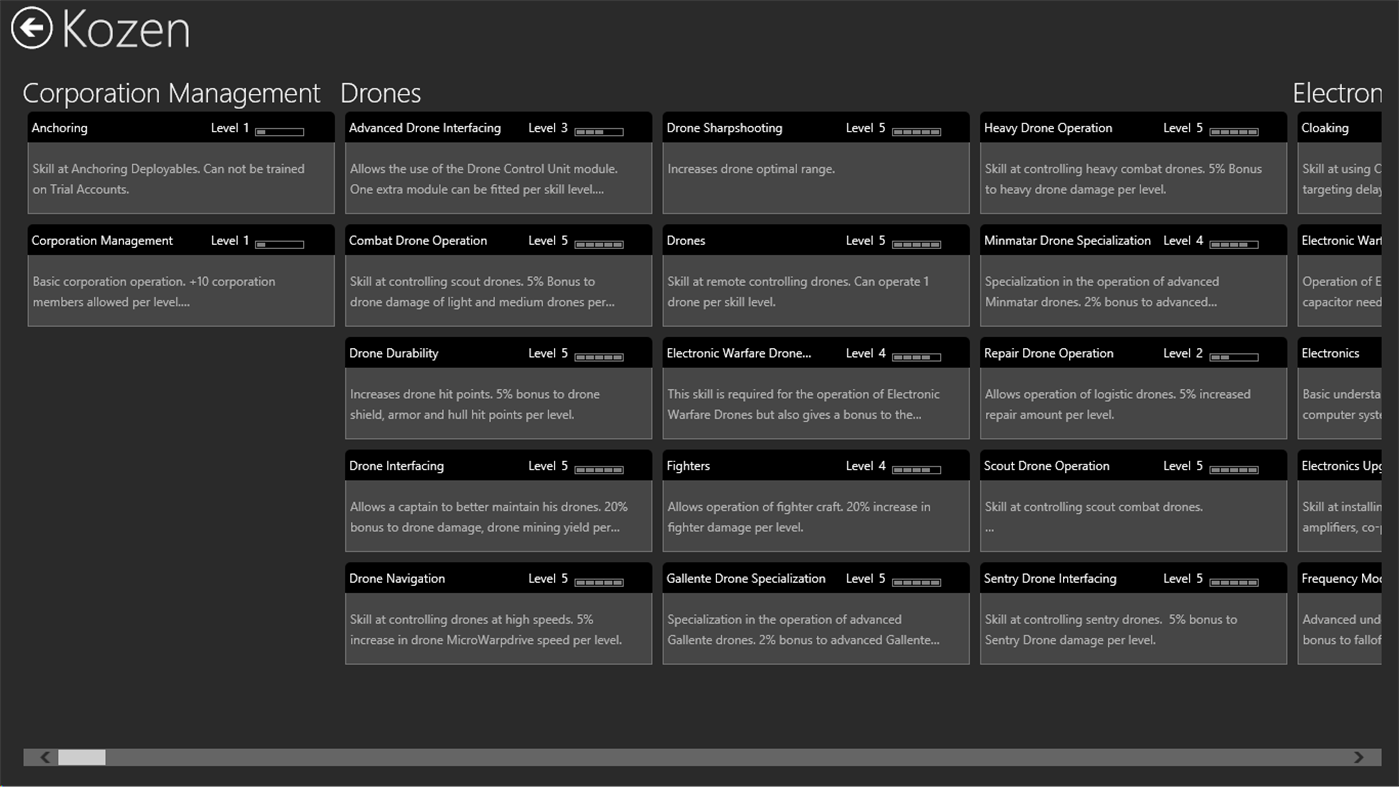Select the Drones category header
Image resolution: width=1399 pixels, height=787 pixels.
(x=380, y=92)
